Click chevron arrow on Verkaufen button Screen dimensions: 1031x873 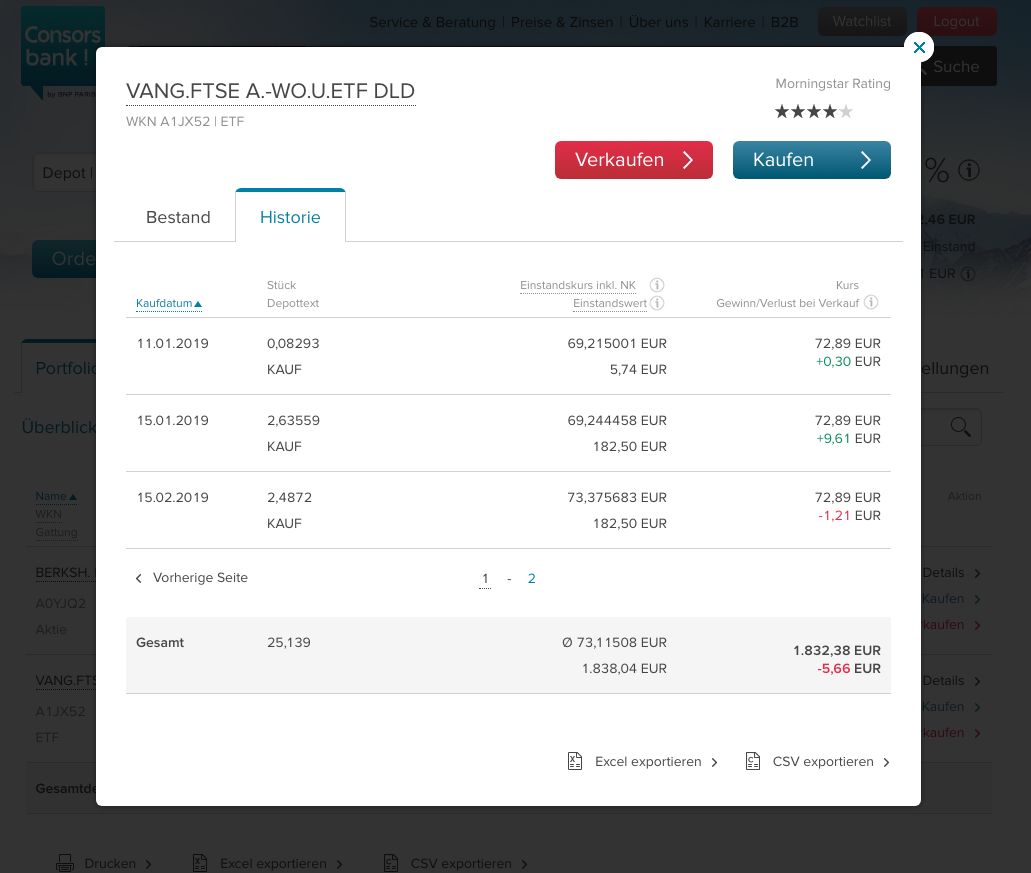[688, 160]
